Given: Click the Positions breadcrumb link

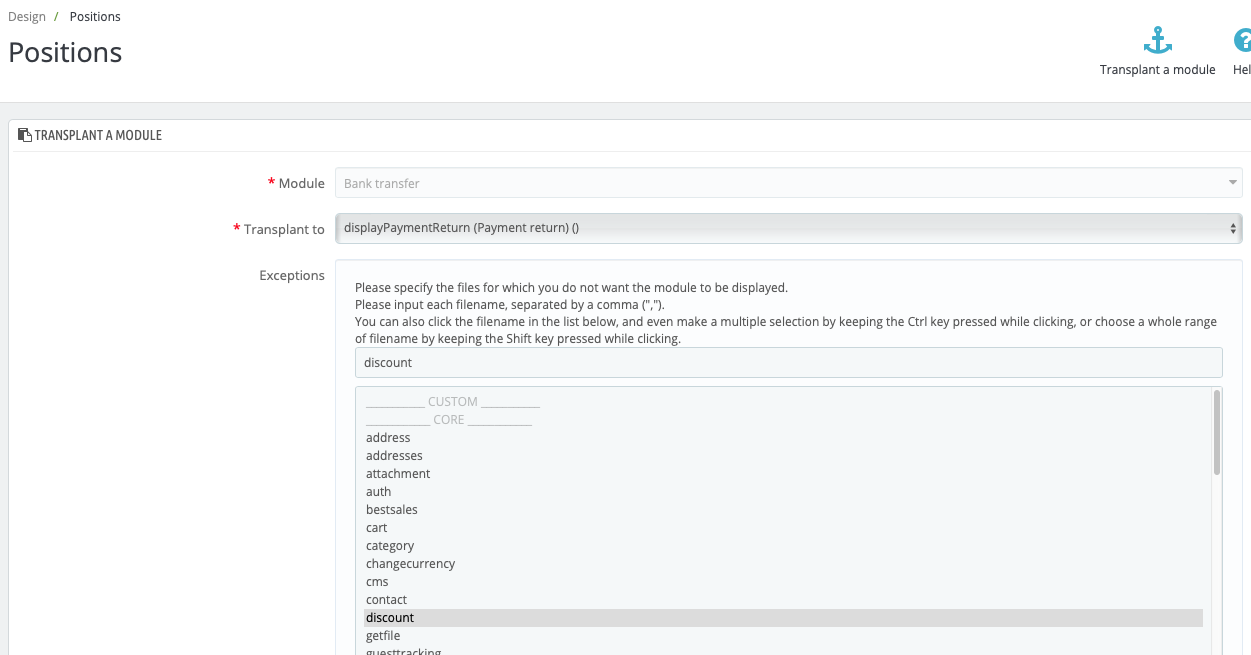Looking at the screenshot, I should (x=95, y=17).
